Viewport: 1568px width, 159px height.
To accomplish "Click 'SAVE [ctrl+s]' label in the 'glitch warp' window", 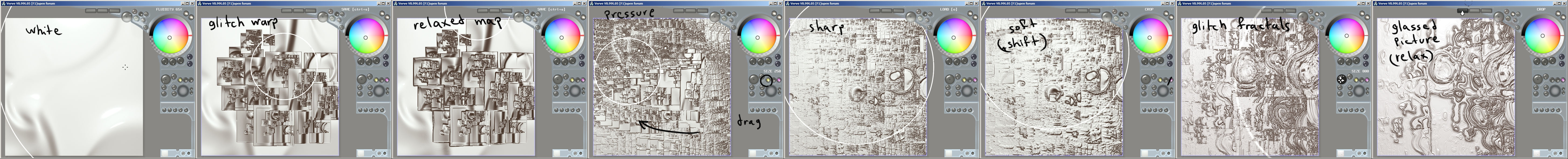I will click(x=354, y=9).
